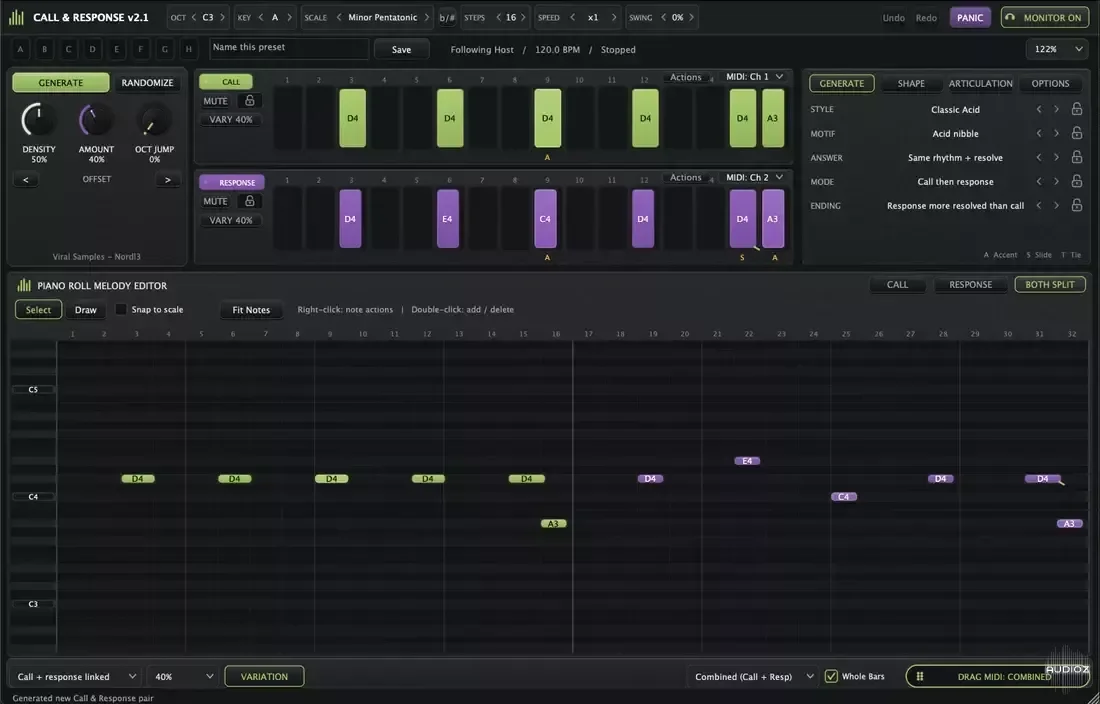Click previous STYLE arrow

(x=1039, y=109)
